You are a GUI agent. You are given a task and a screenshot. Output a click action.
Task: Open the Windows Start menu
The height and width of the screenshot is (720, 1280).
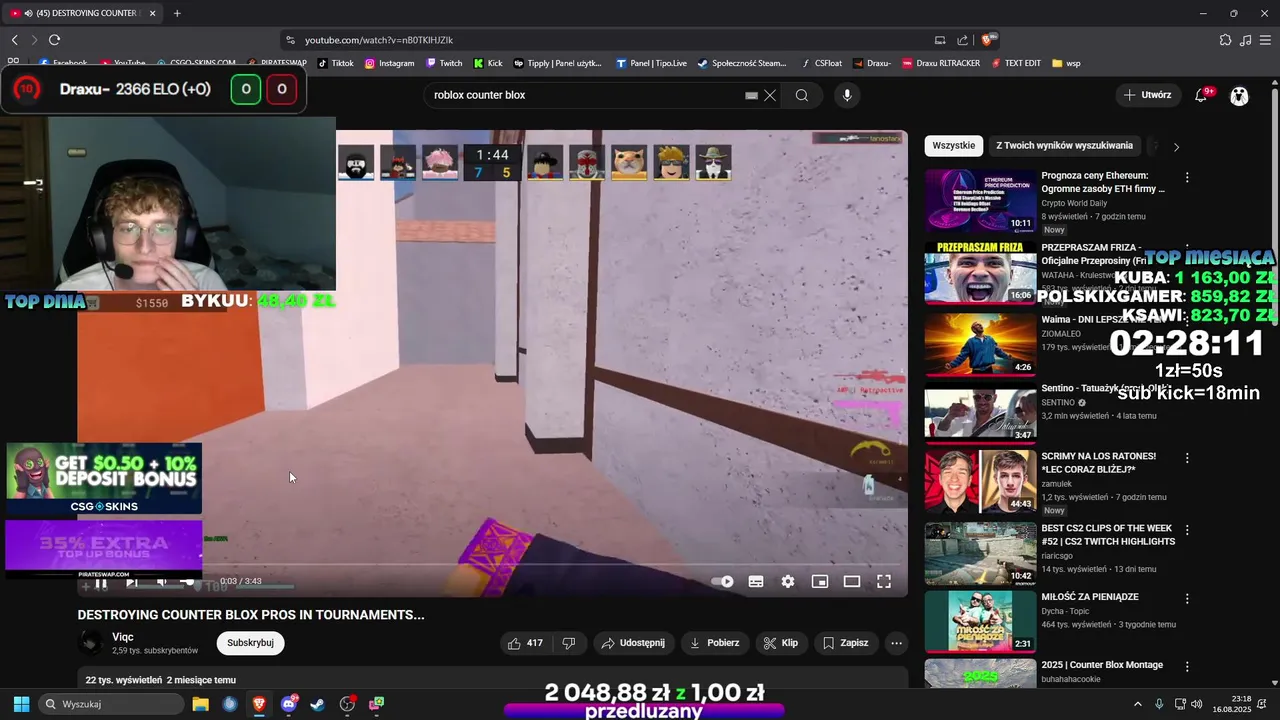21,704
